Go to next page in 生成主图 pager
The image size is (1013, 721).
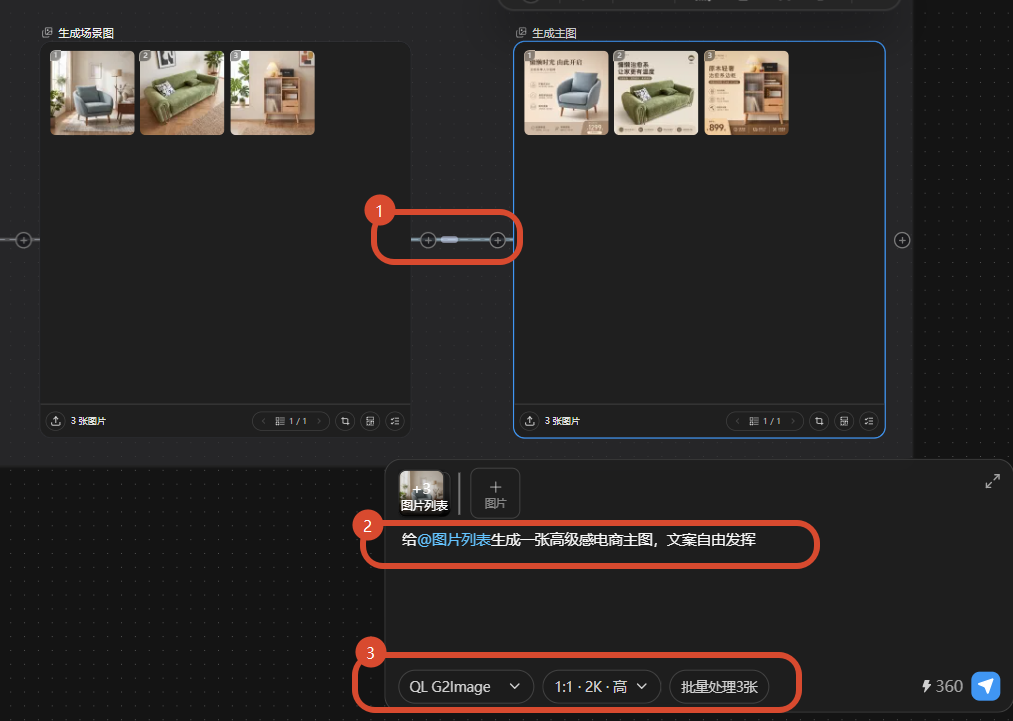click(793, 421)
